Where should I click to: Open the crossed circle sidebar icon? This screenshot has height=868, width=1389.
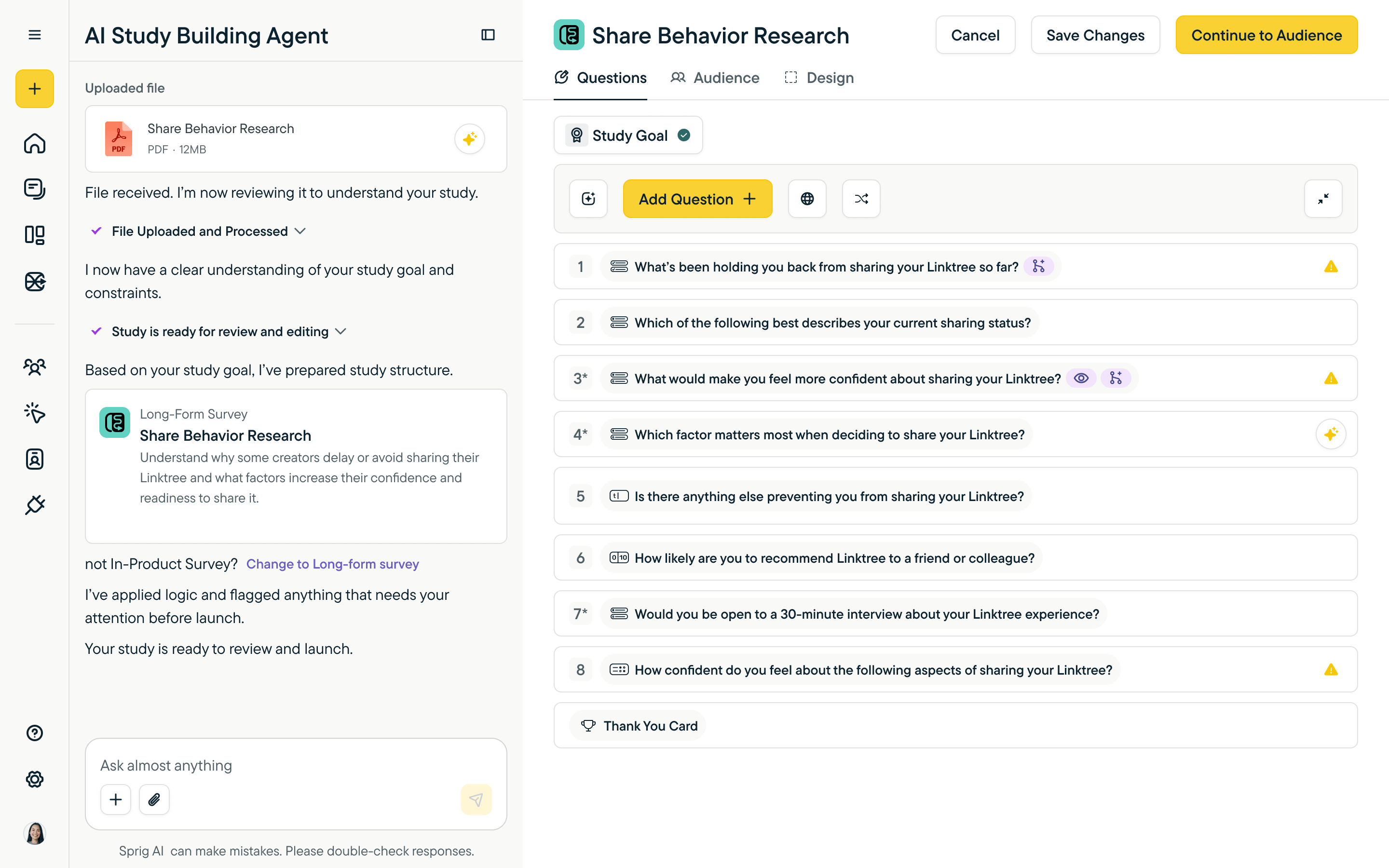pyautogui.click(x=34, y=281)
